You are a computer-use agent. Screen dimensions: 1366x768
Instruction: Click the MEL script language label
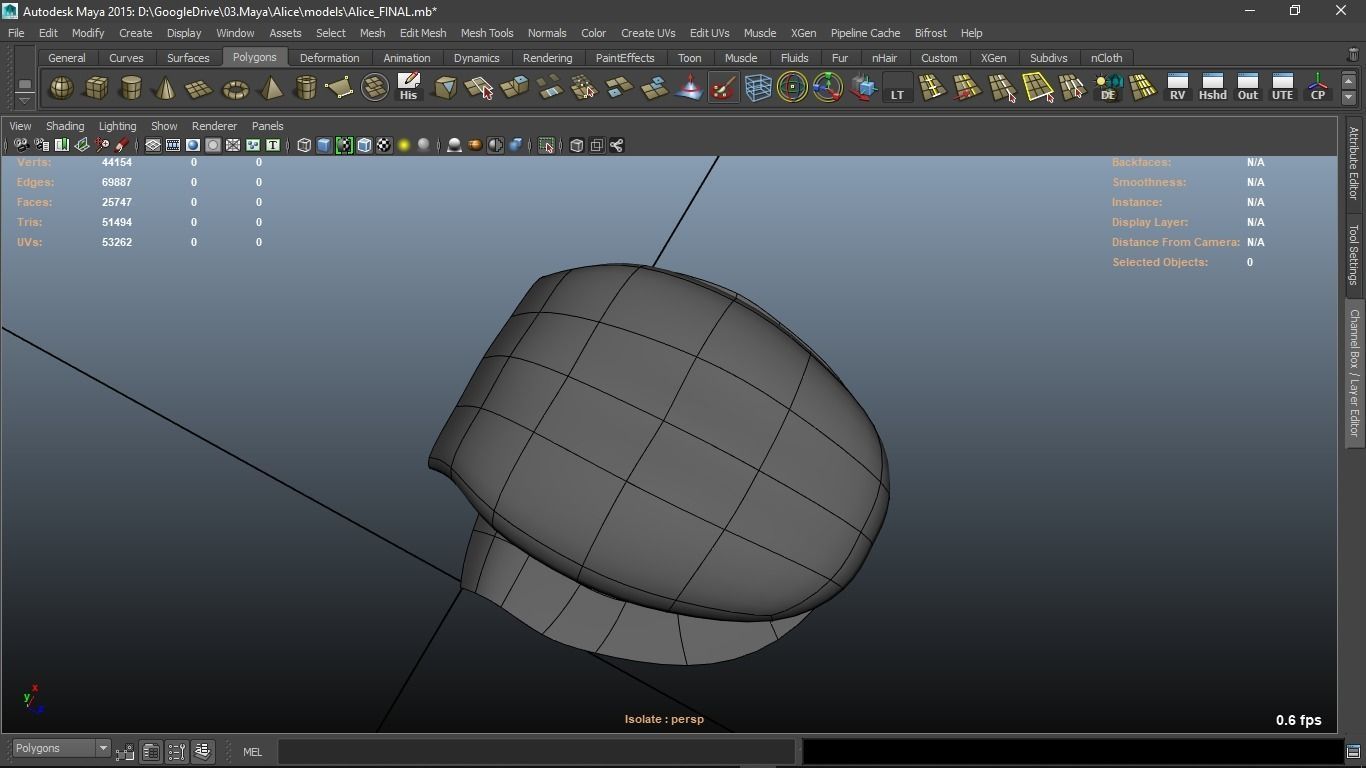point(252,752)
